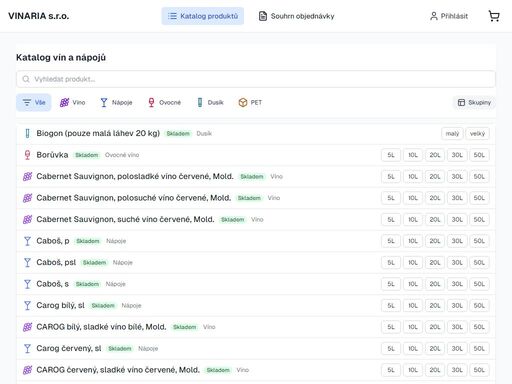
Task: Click grapes icon beside Cabernet Sauvignon polosladké
Action: click(28, 176)
